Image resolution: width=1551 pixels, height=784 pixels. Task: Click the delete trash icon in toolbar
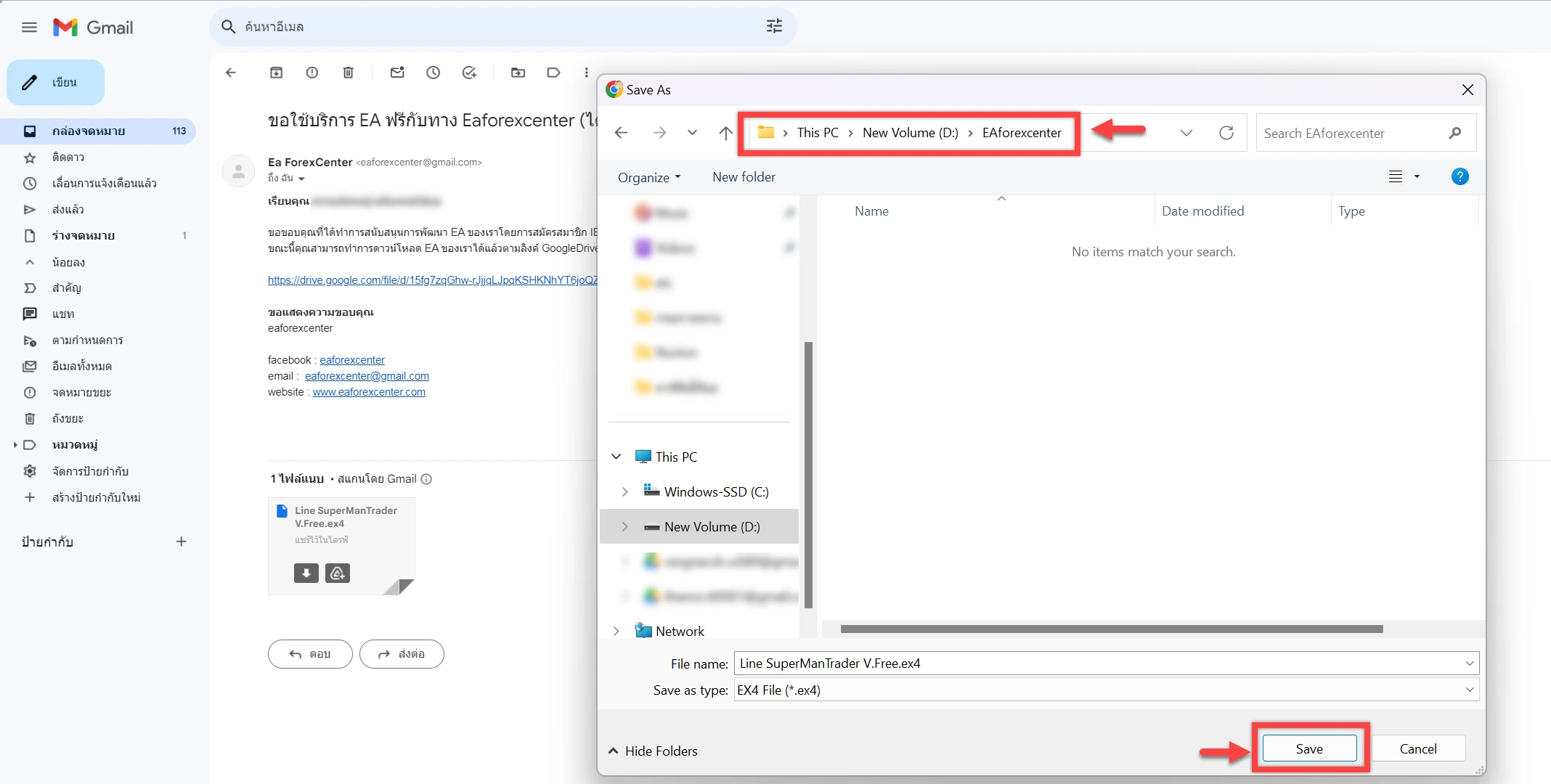pyautogui.click(x=349, y=73)
